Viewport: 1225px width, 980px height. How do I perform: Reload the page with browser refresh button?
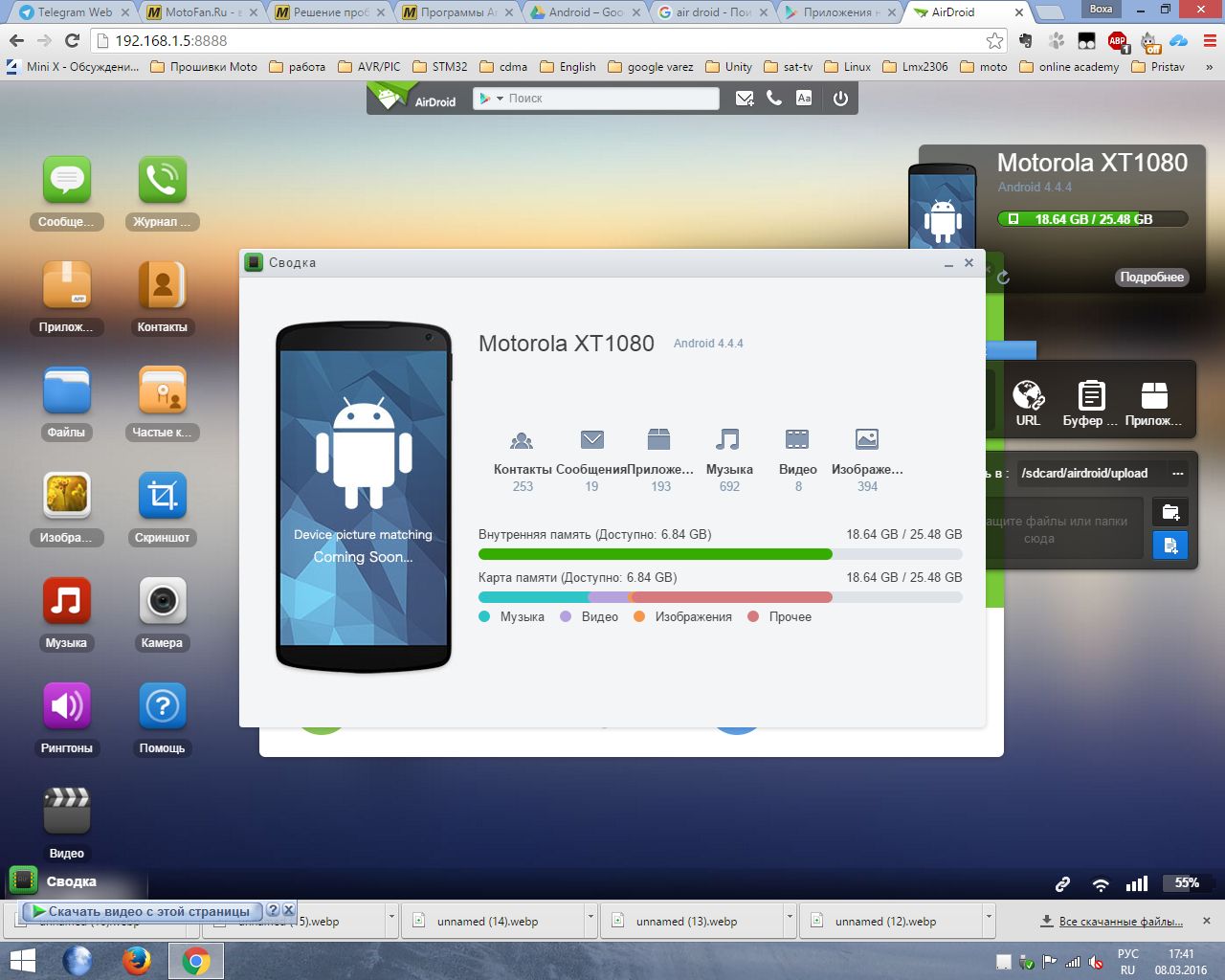(72, 40)
